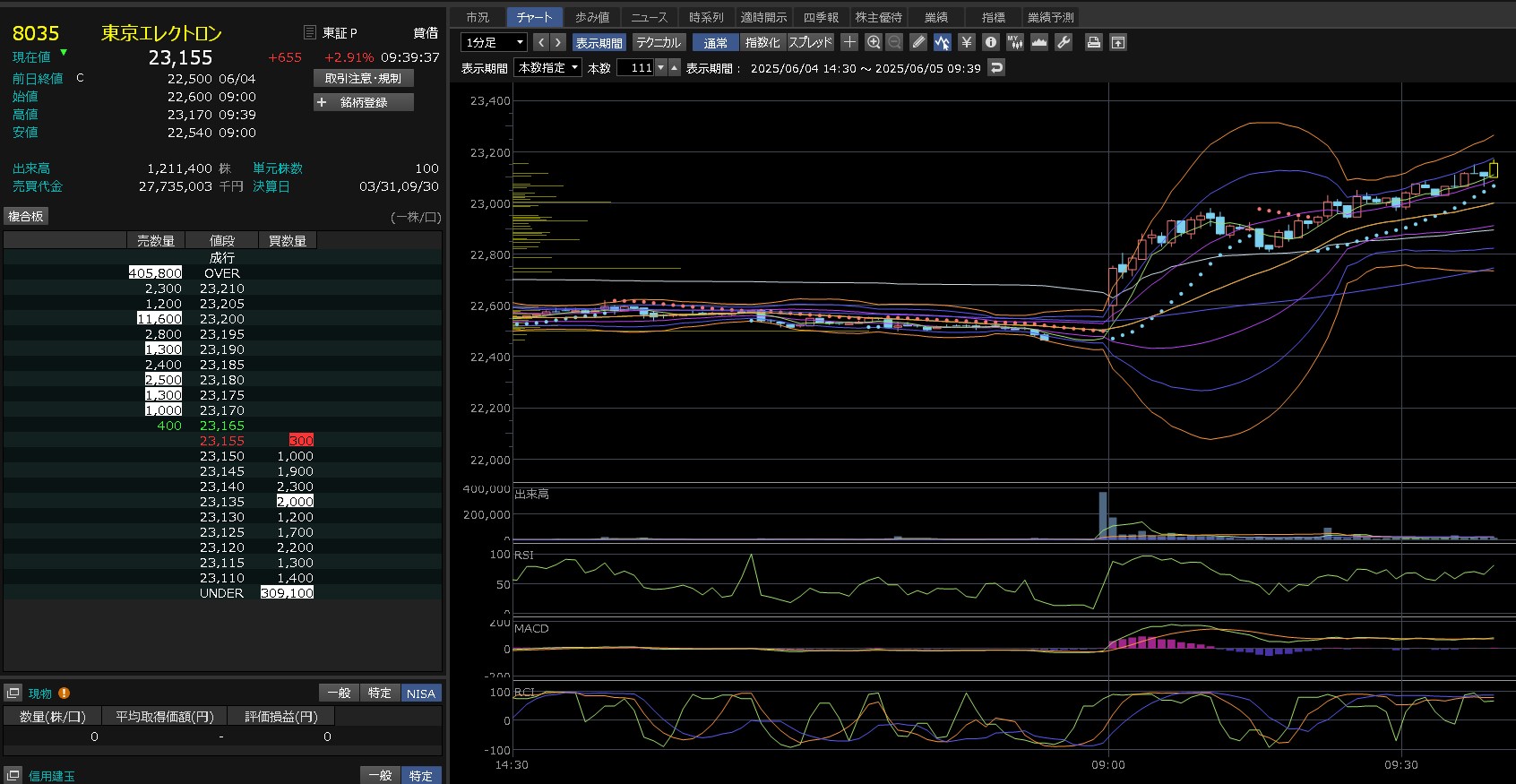Select the pencil drawing tool
The height and width of the screenshot is (784, 1516).
(918, 42)
